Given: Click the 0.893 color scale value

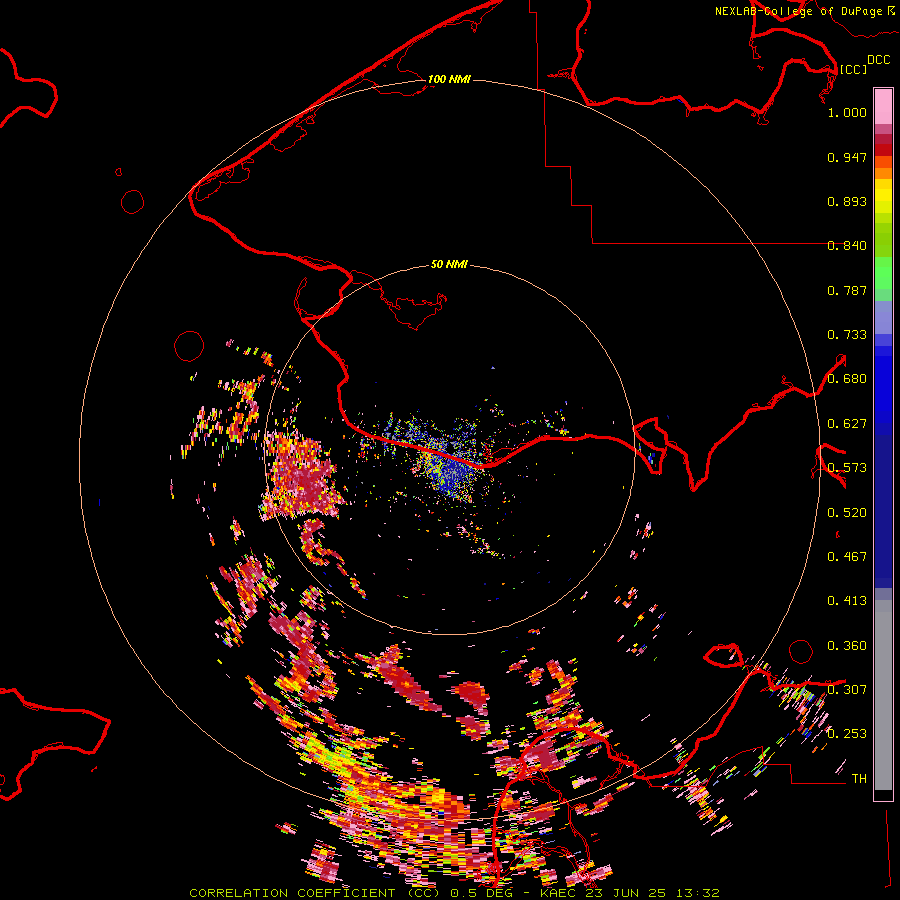Looking at the screenshot, I should 847,201.
